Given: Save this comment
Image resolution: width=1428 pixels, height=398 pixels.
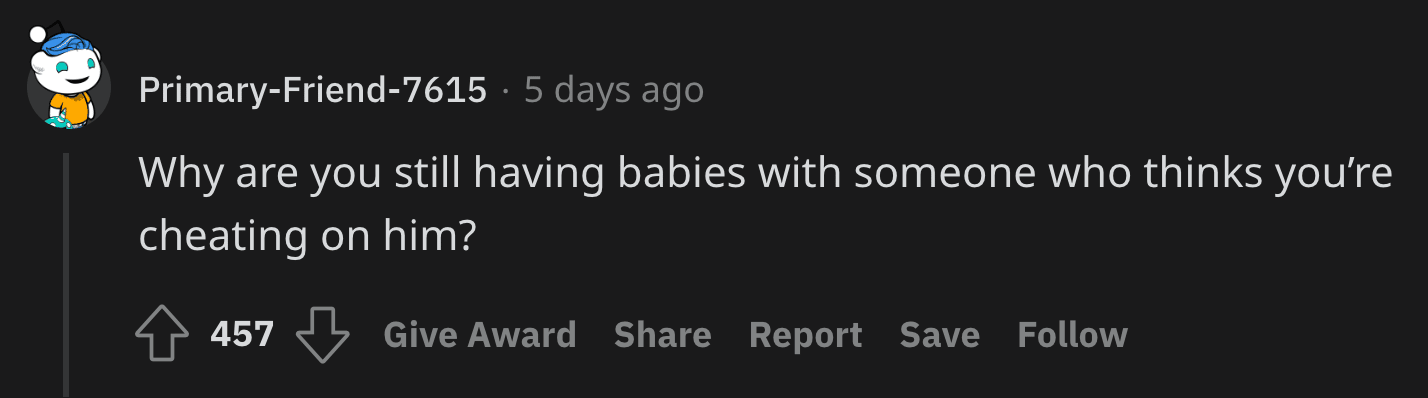Looking at the screenshot, I should pos(940,335).
